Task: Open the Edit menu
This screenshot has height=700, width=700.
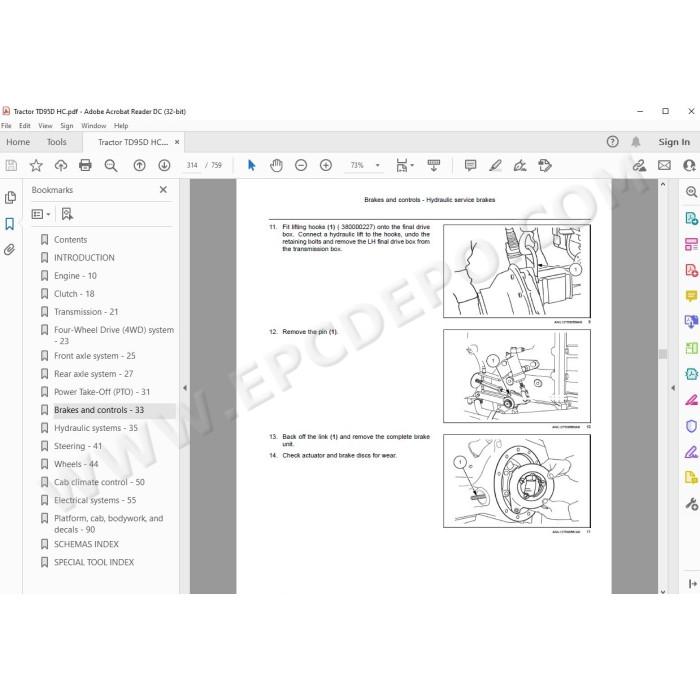Action: click(25, 126)
